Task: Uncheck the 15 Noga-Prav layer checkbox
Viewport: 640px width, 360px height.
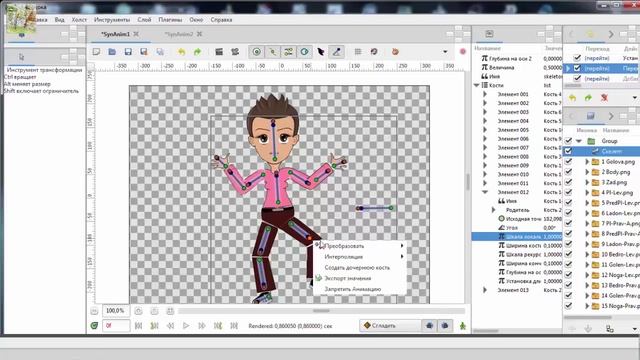Action: pyautogui.click(x=568, y=306)
